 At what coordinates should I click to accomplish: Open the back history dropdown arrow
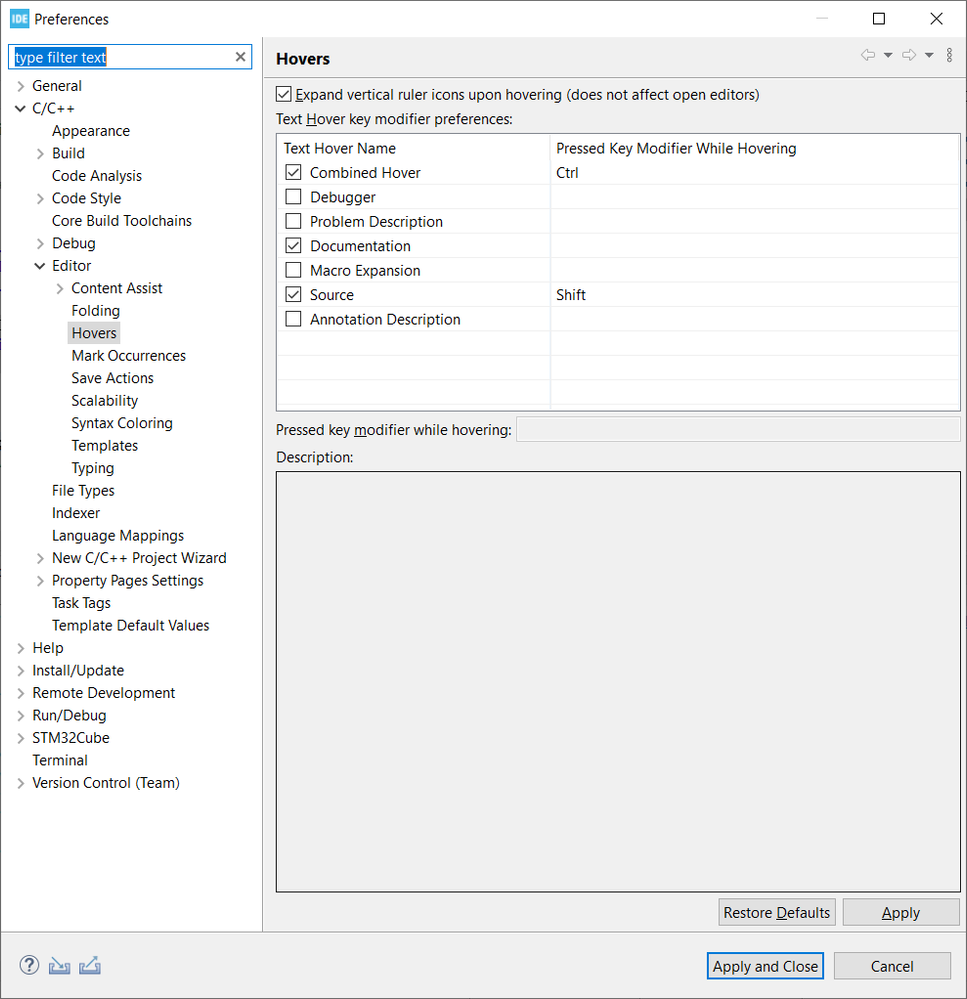(x=888, y=56)
